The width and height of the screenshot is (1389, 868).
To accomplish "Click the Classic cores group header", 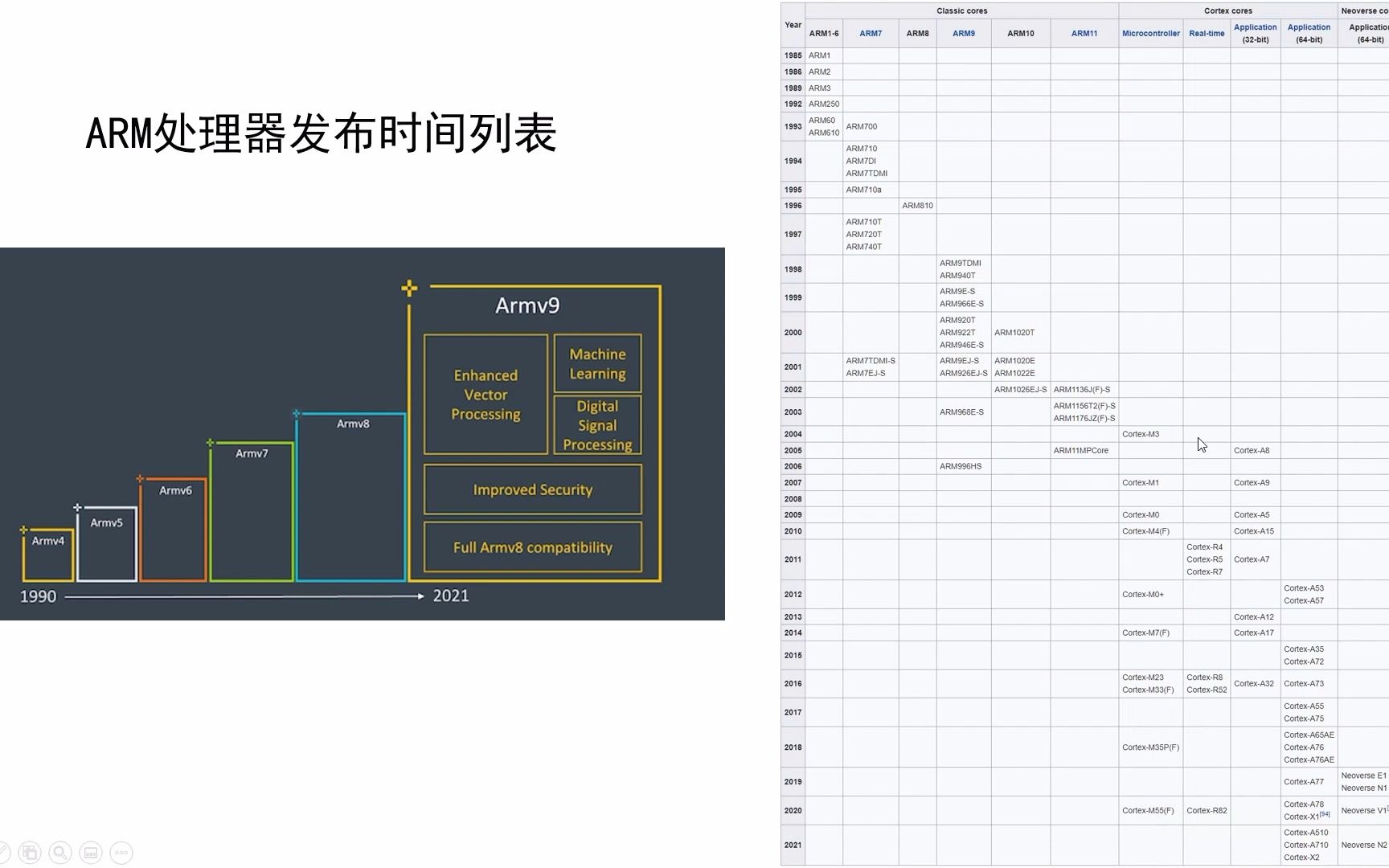I will [x=961, y=10].
